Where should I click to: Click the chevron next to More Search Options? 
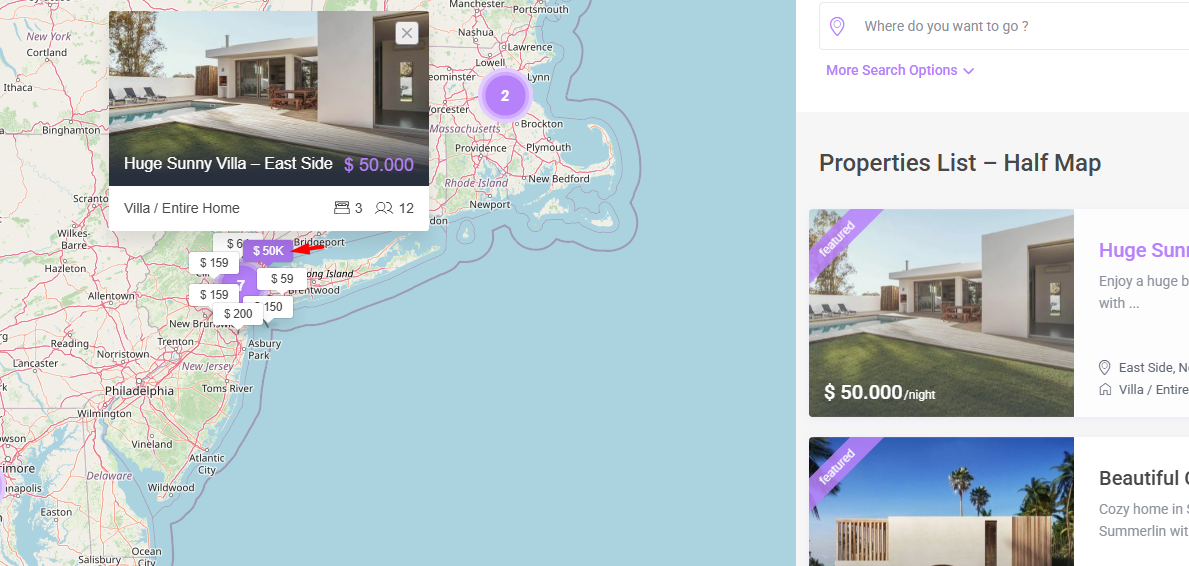[968, 71]
